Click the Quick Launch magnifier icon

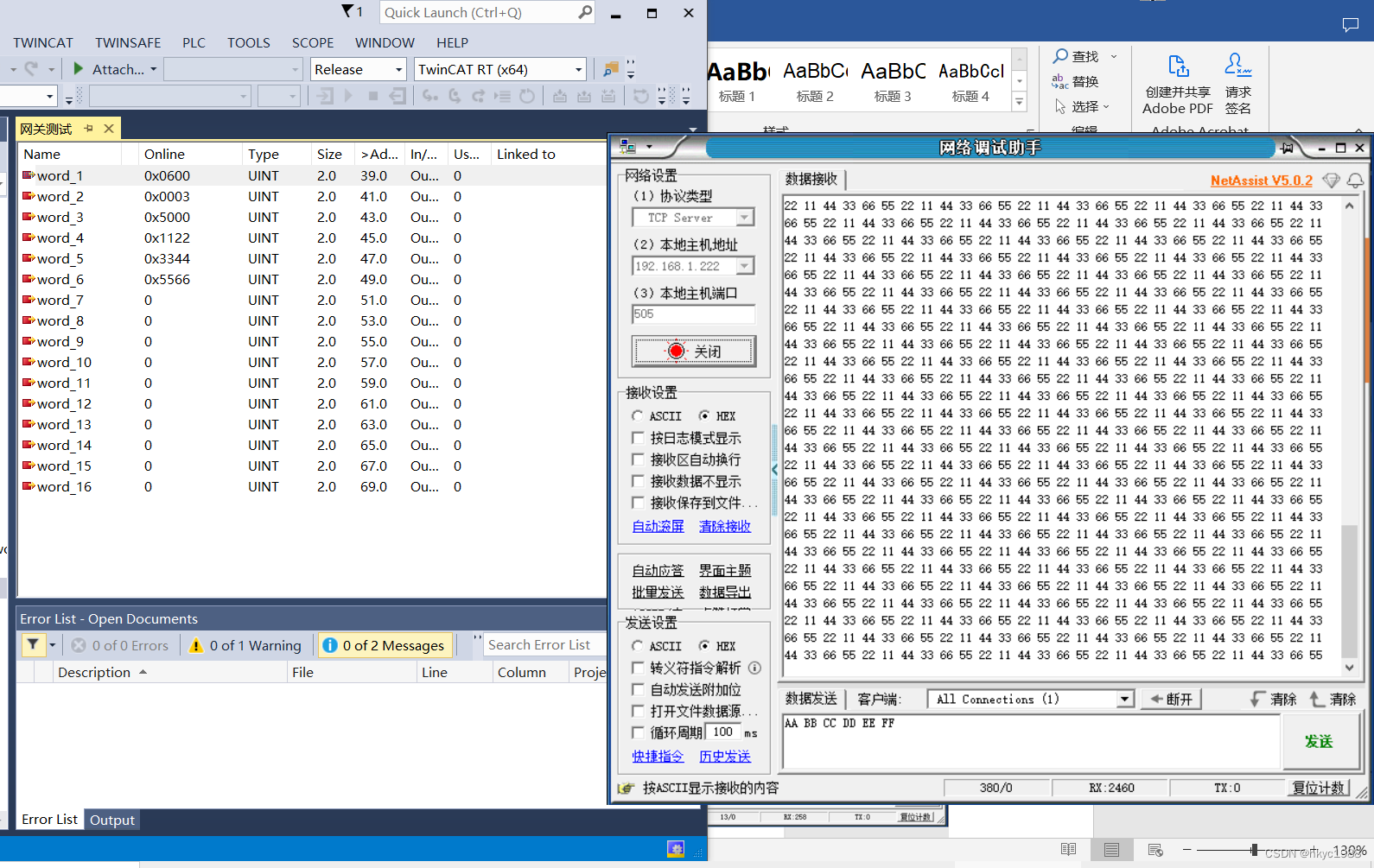pyautogui.click(x=586, y=12)
